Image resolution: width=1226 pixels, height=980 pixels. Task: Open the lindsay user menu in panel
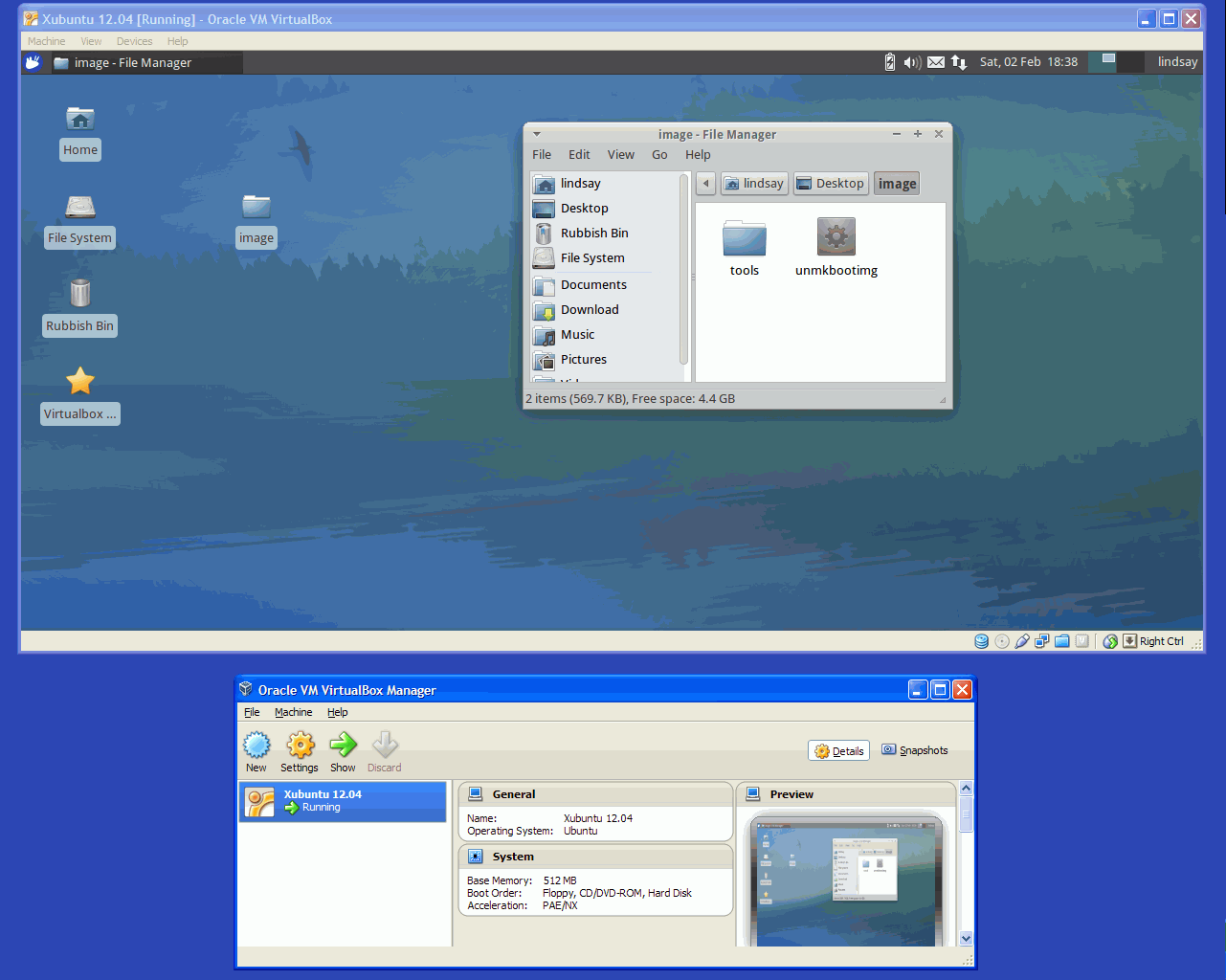tap(1177, 62)
